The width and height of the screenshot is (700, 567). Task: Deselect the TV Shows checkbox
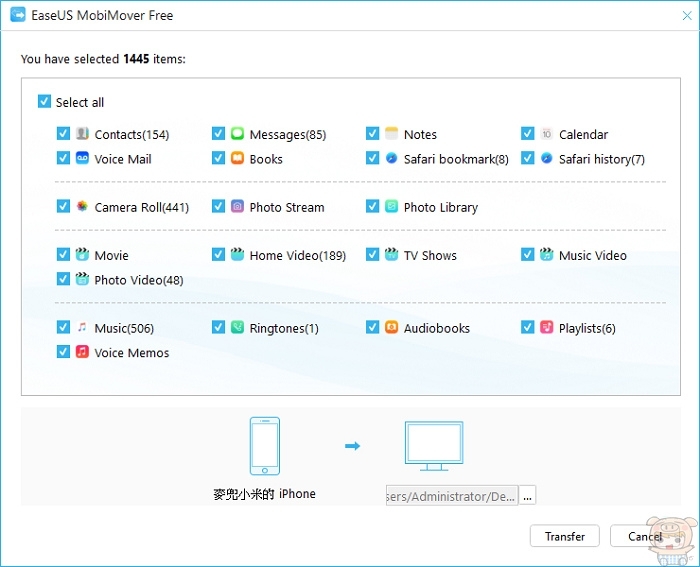point(373,255)
